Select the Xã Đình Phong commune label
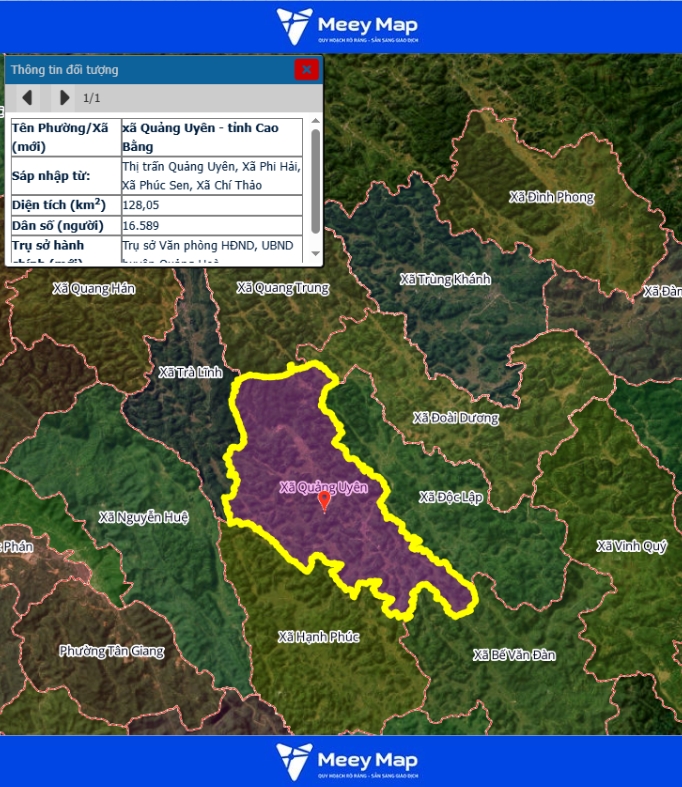 551,197
